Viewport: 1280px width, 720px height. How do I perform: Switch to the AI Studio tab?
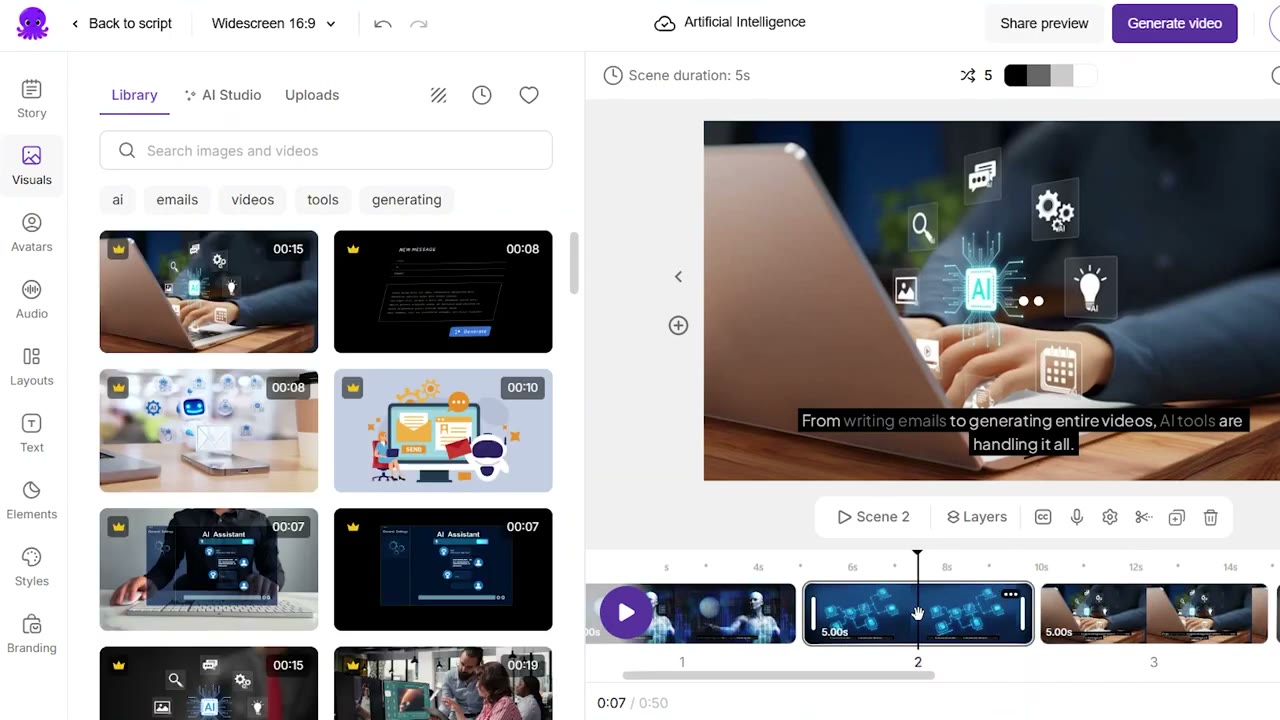[x=223, y=95]
